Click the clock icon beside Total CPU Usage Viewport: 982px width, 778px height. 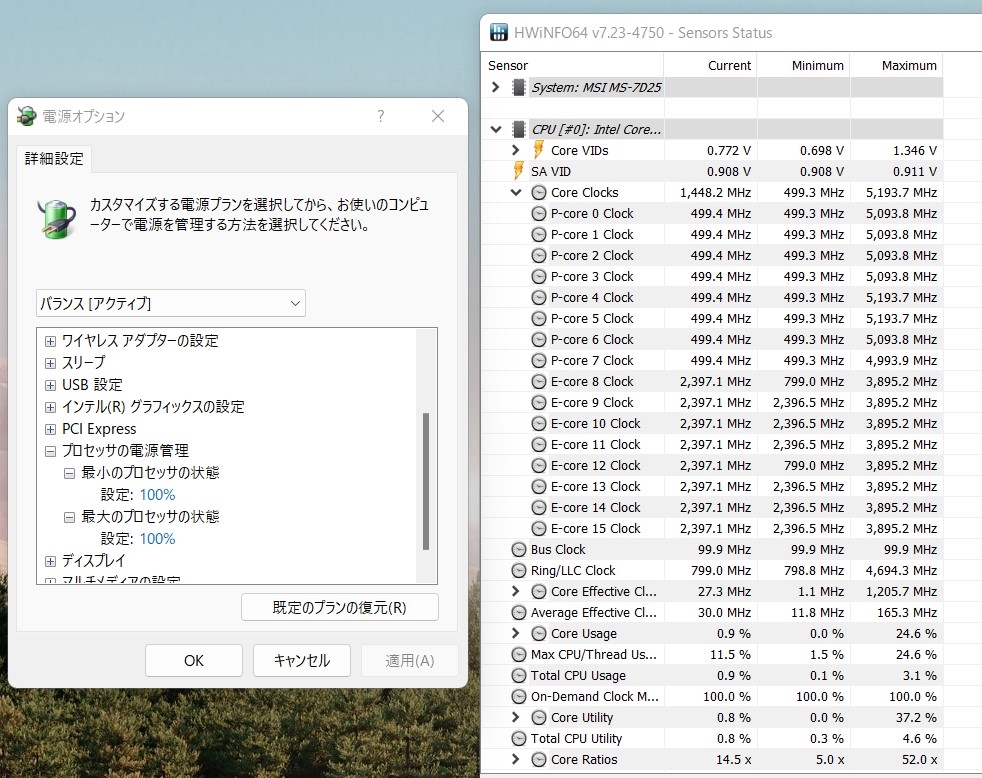pos(519,675)
